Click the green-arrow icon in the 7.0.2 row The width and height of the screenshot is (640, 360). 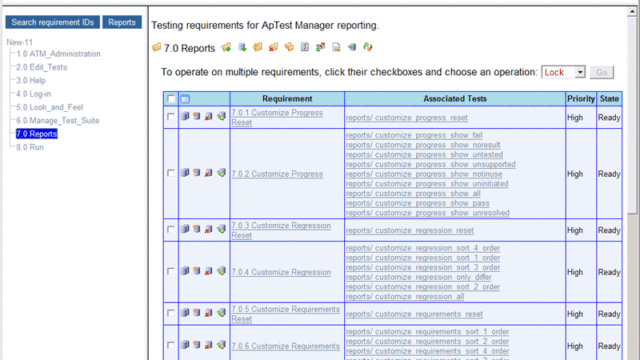[221, 173]
